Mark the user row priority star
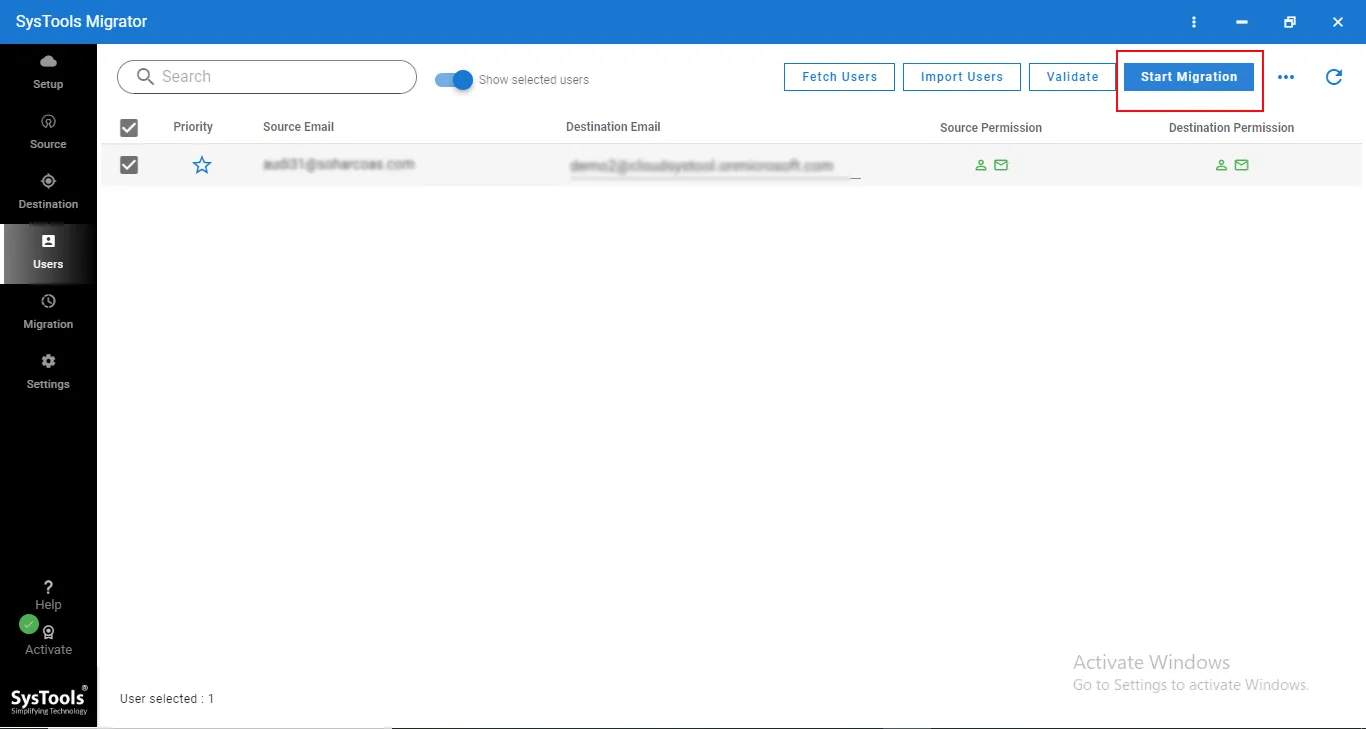1366x729 pixels. pos(202,165)
